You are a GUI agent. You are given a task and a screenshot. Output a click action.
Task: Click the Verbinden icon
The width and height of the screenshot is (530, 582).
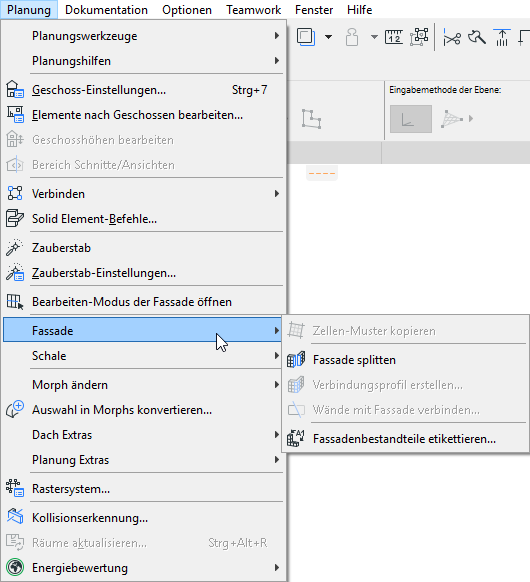15,193
